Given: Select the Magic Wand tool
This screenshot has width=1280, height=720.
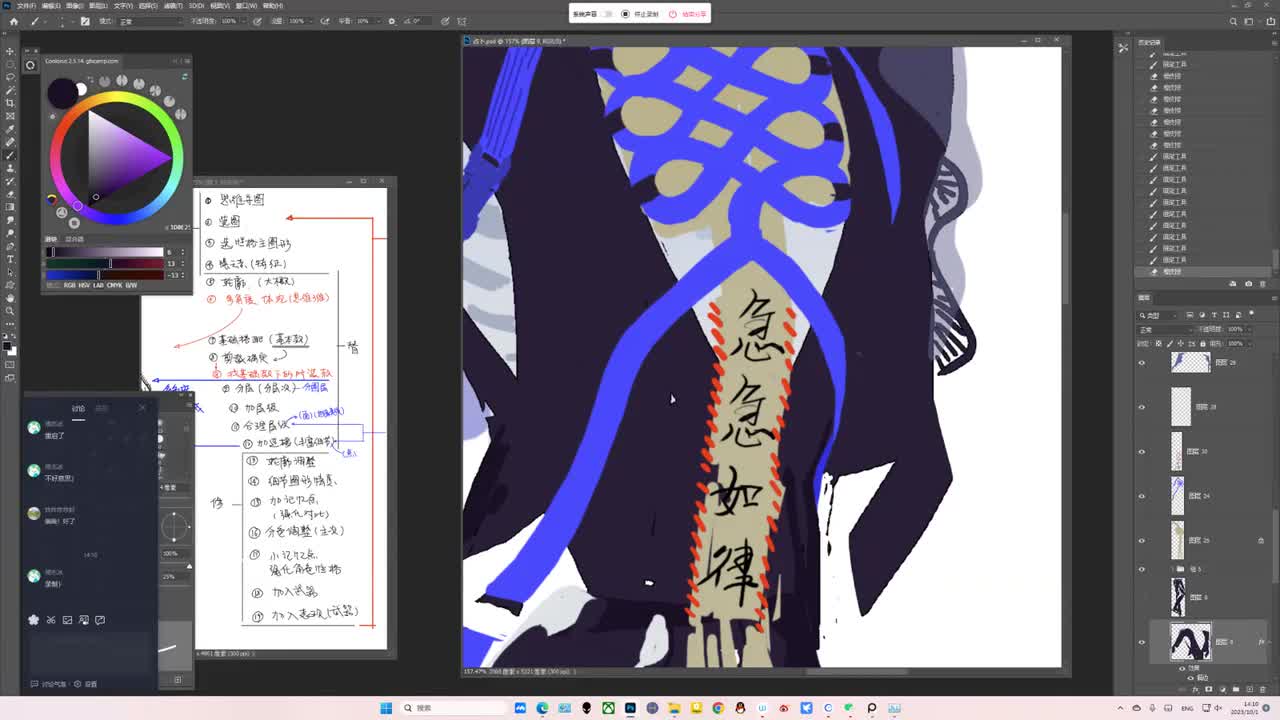Looking at the screenshot, I should (10, 90).
